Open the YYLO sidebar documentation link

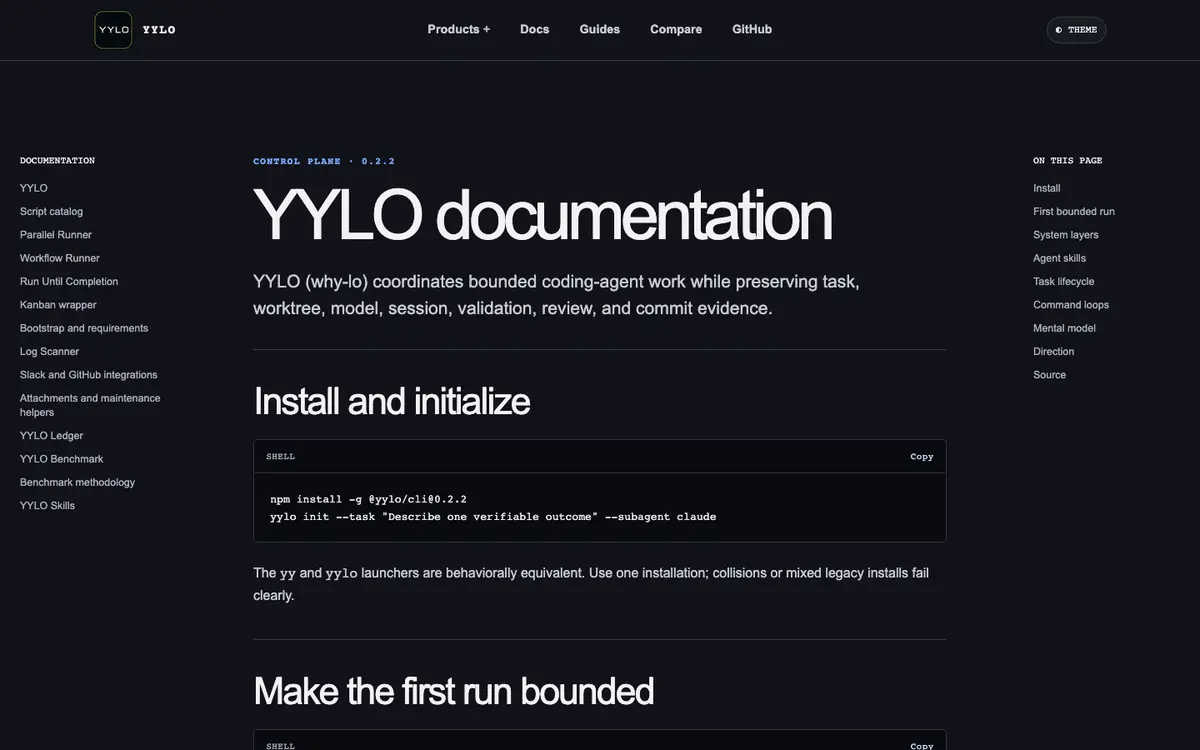tap(34, 188)
